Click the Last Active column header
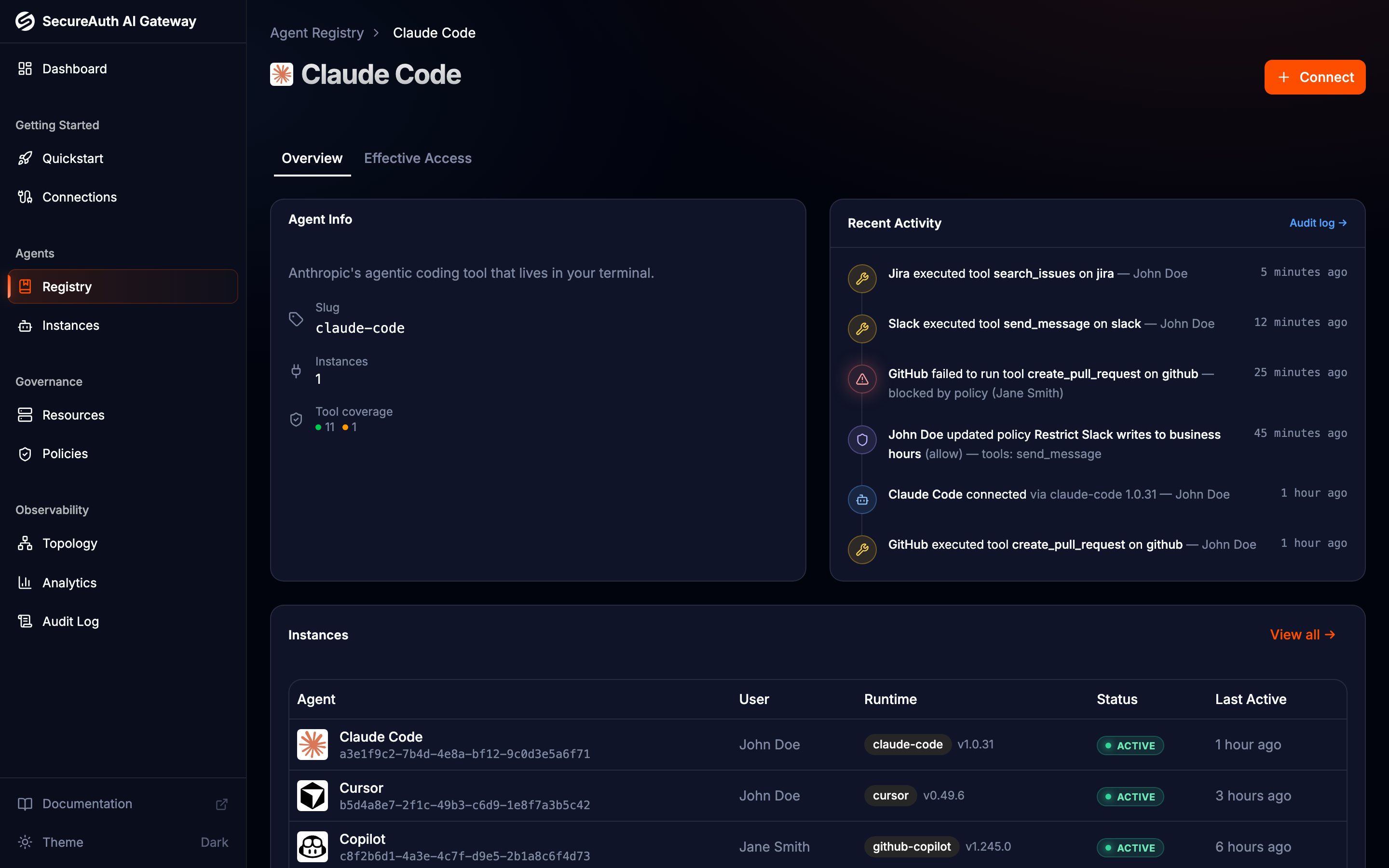This screenshot has height=868, width=1389. point(1251,699)
